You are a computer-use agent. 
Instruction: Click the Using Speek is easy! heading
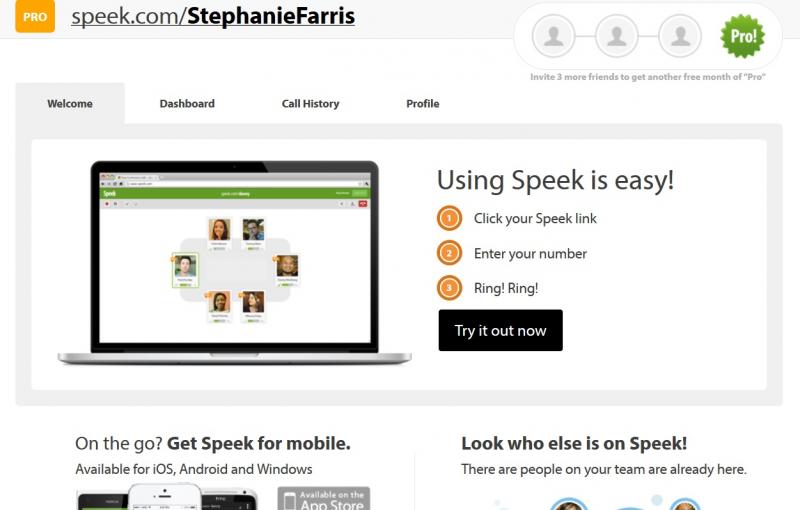[x=556, y=181]
